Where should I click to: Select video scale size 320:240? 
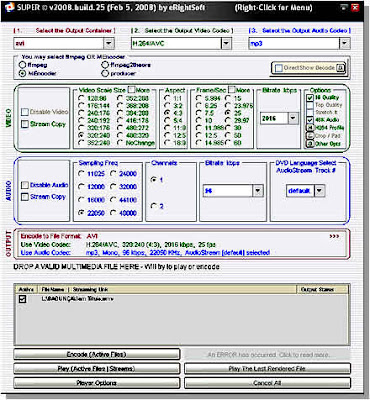[81, 135]
